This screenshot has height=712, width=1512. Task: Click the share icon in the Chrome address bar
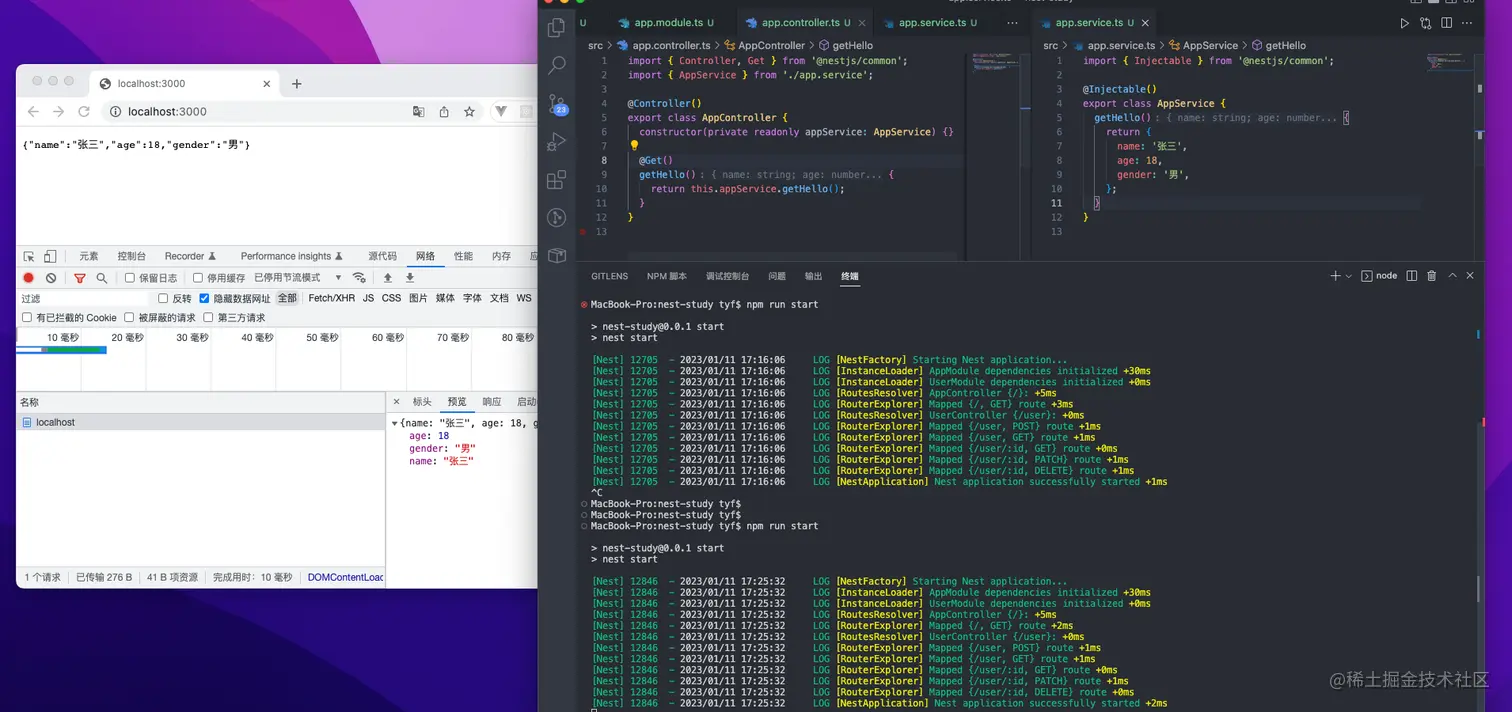click(444, 112)
